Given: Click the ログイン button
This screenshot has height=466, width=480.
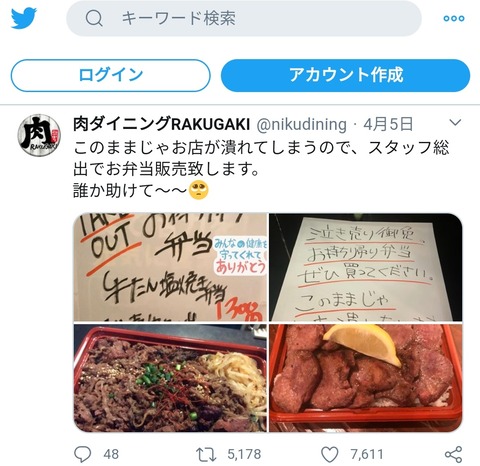Looking at the screenshot, I should (111, 75).
